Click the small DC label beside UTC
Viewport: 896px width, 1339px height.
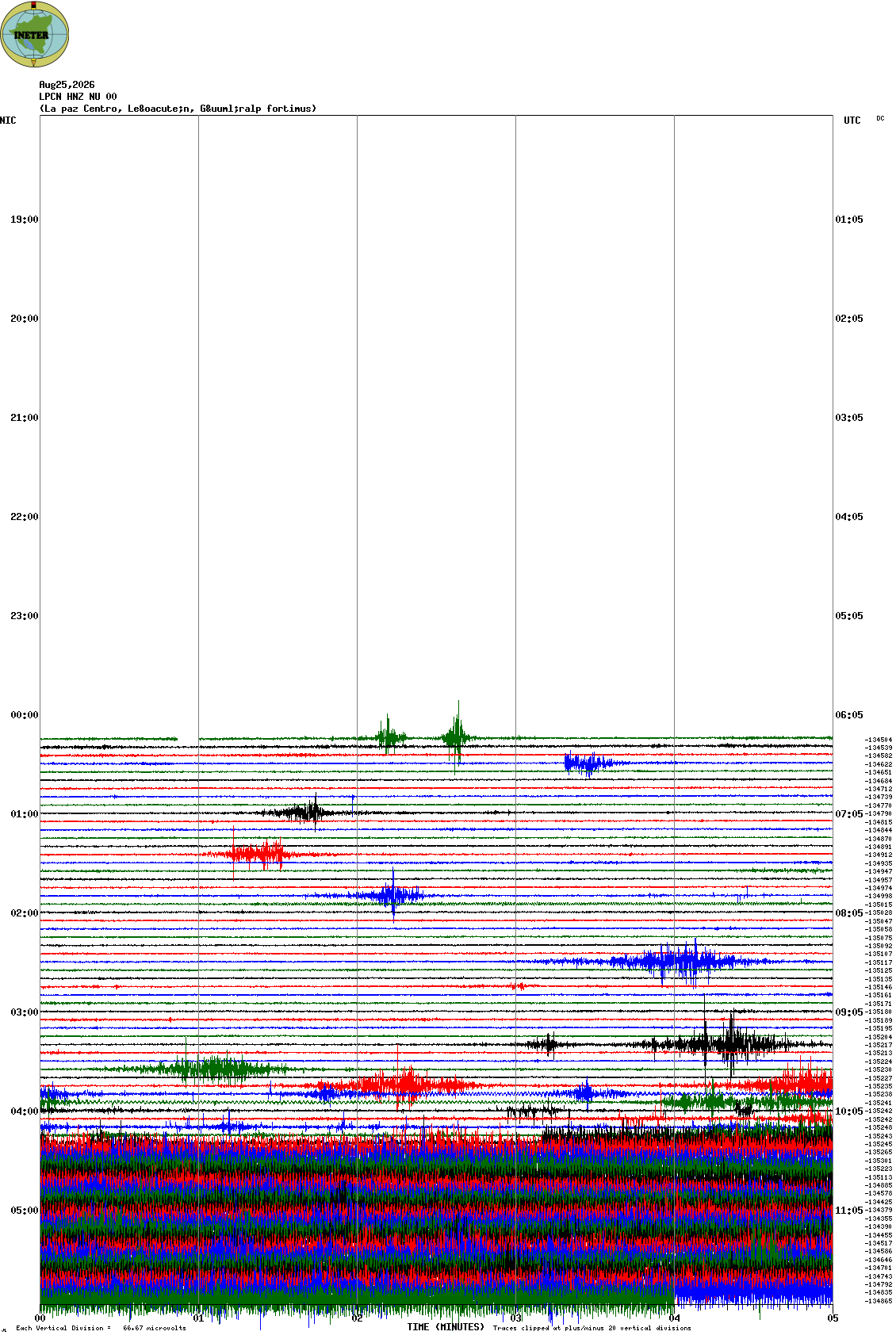click(x=880, y=118)
